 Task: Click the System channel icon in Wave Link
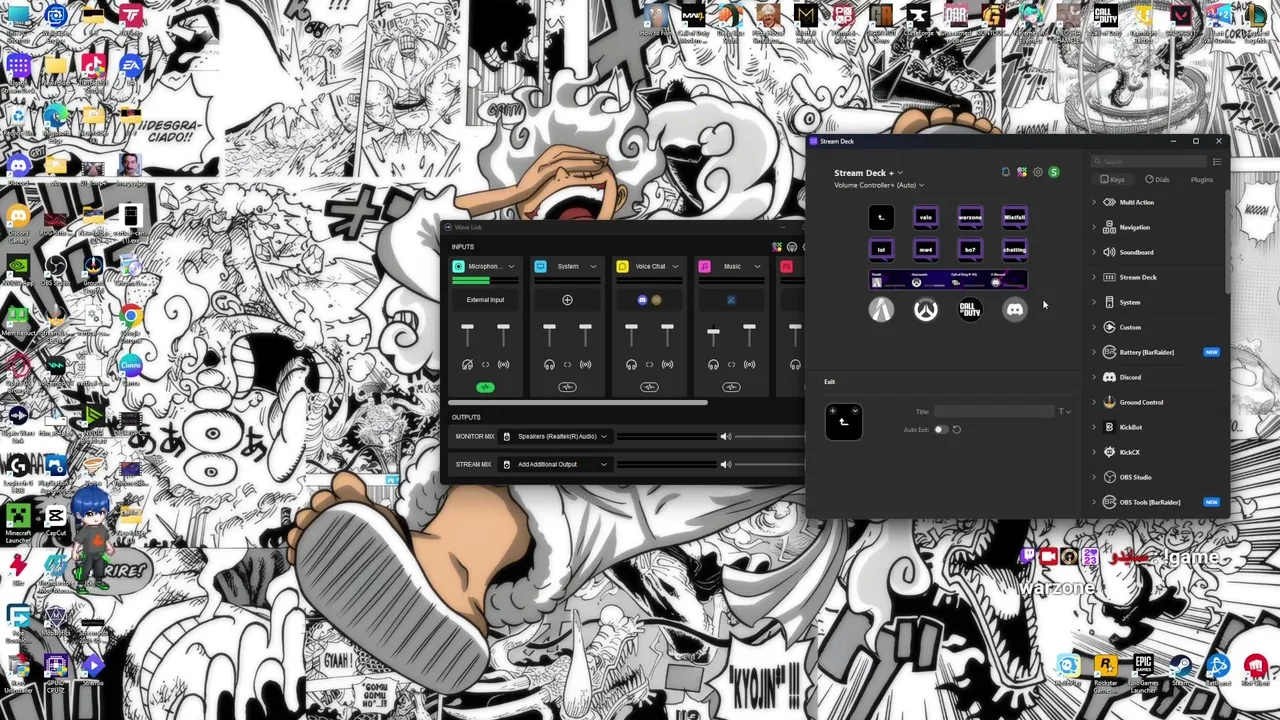pyautogui.click(x=540, y=266)
